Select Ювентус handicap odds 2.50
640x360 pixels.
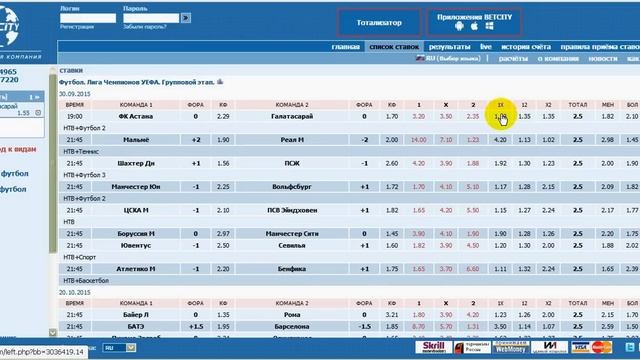[x=223, y=245]
